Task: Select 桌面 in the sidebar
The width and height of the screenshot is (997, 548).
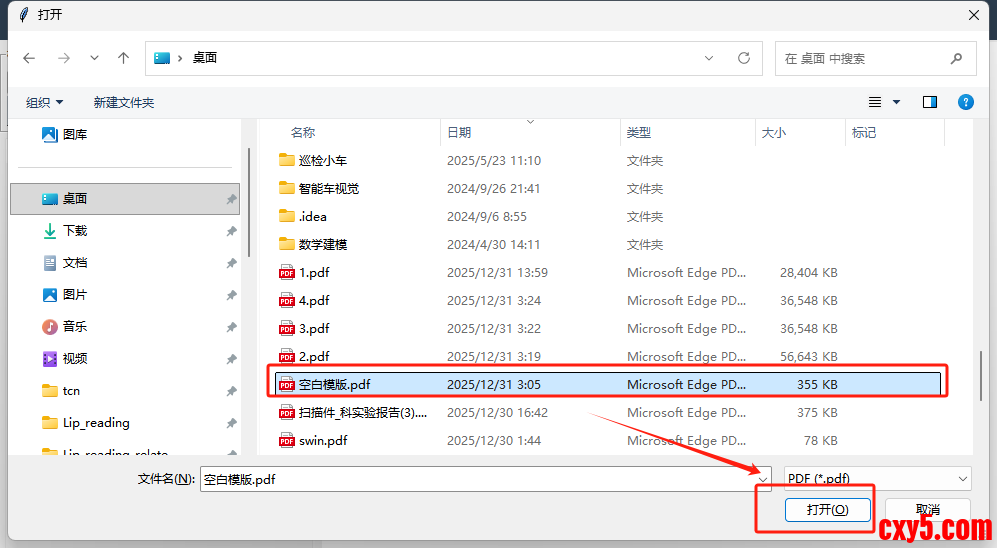Action: [125, 199]
